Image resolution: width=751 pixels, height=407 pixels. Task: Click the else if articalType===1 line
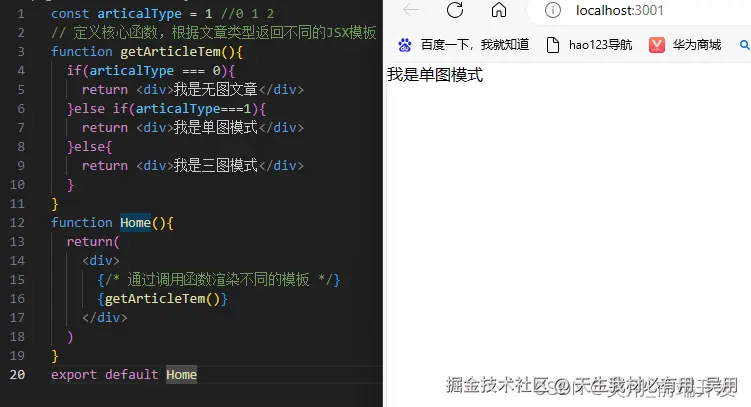pos(166,109)
